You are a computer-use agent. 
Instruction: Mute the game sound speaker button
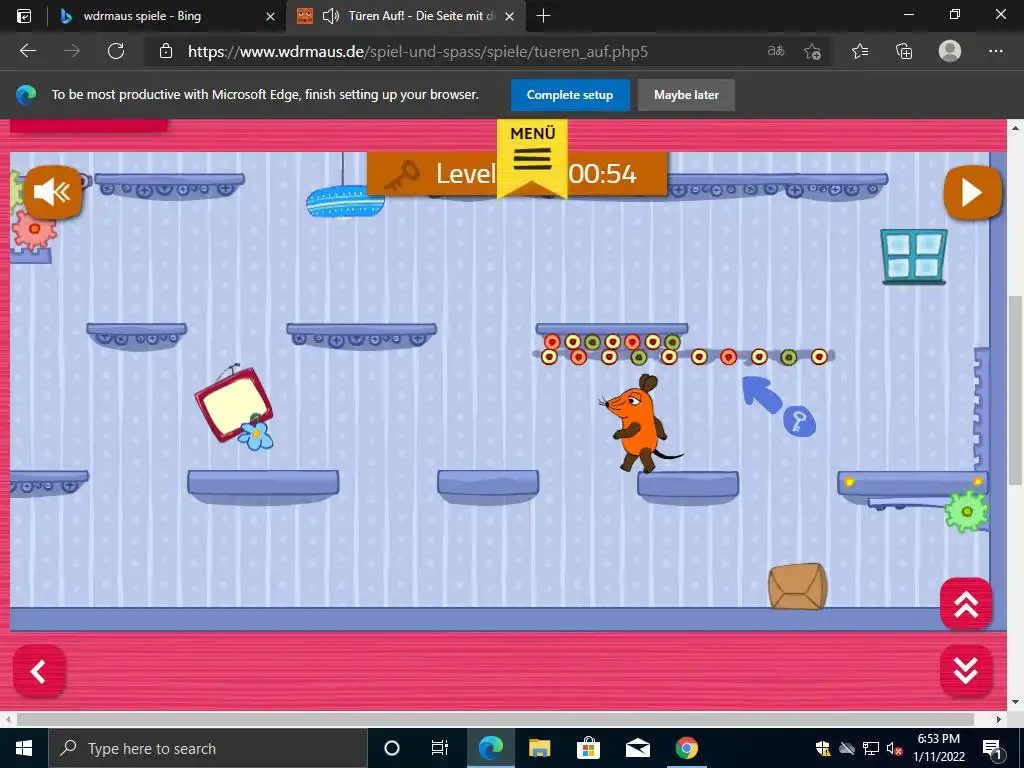click(53, 192)
